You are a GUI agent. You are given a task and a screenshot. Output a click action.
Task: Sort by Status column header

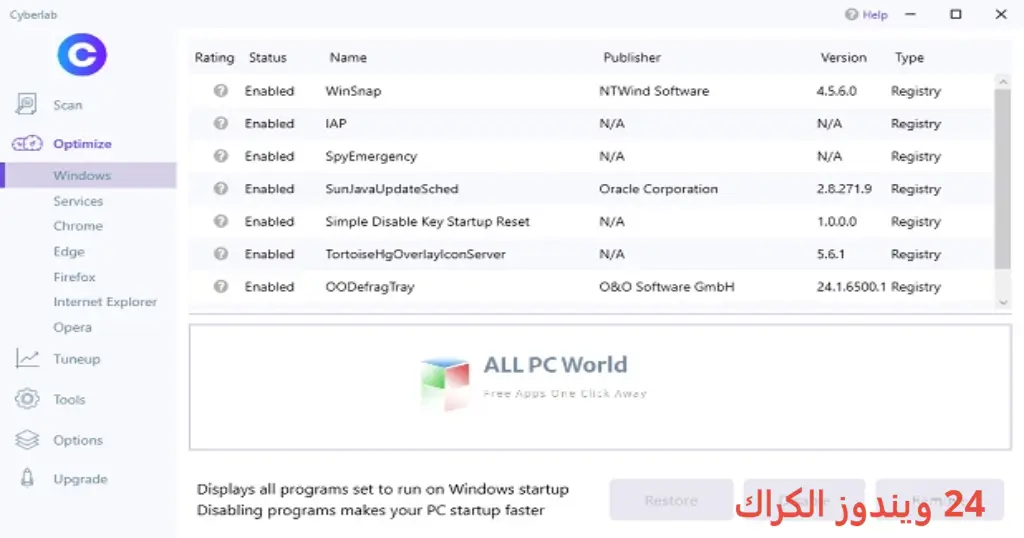coord(268,57)
